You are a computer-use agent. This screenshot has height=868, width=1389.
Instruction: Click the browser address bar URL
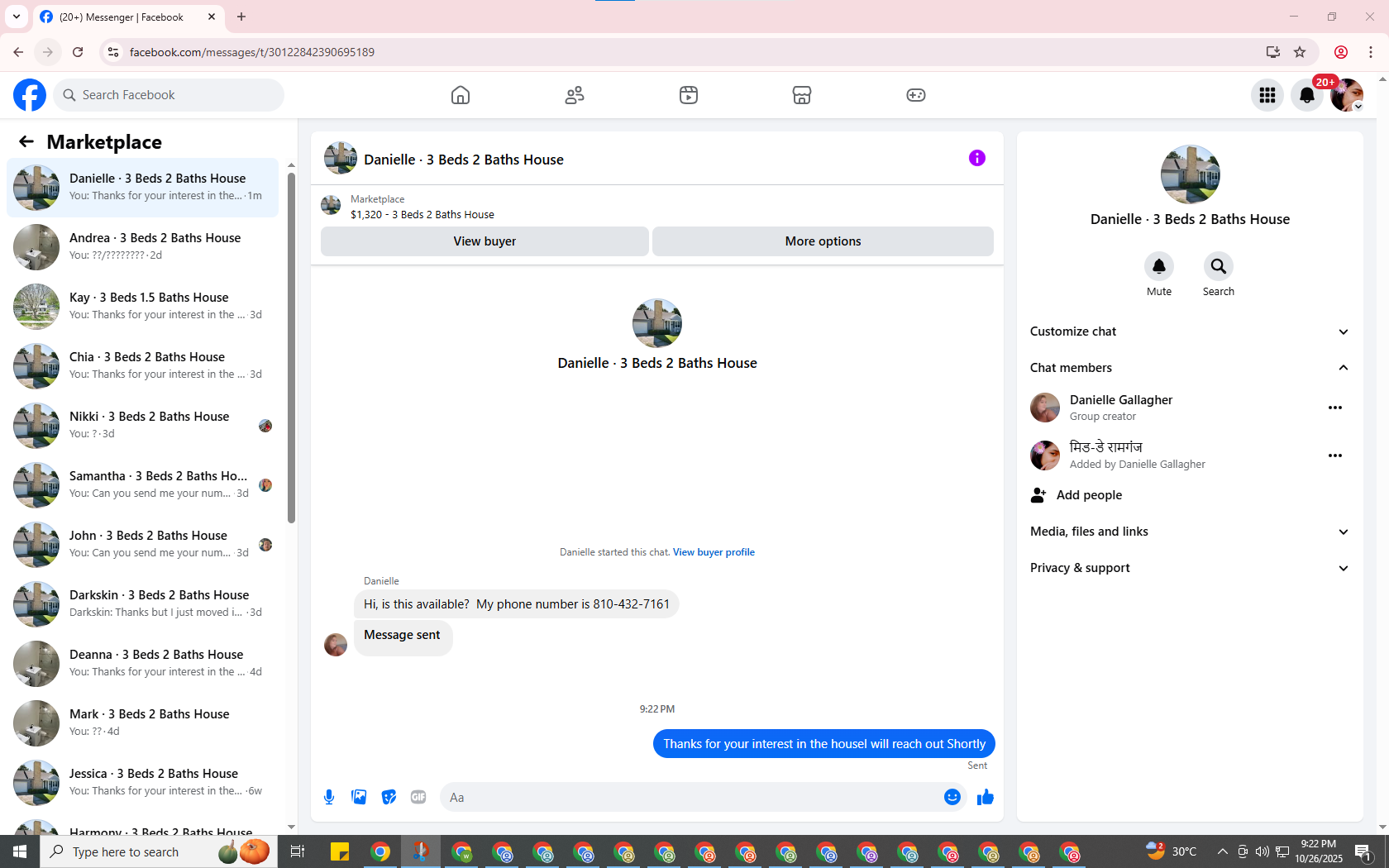(x=252, y=52)
